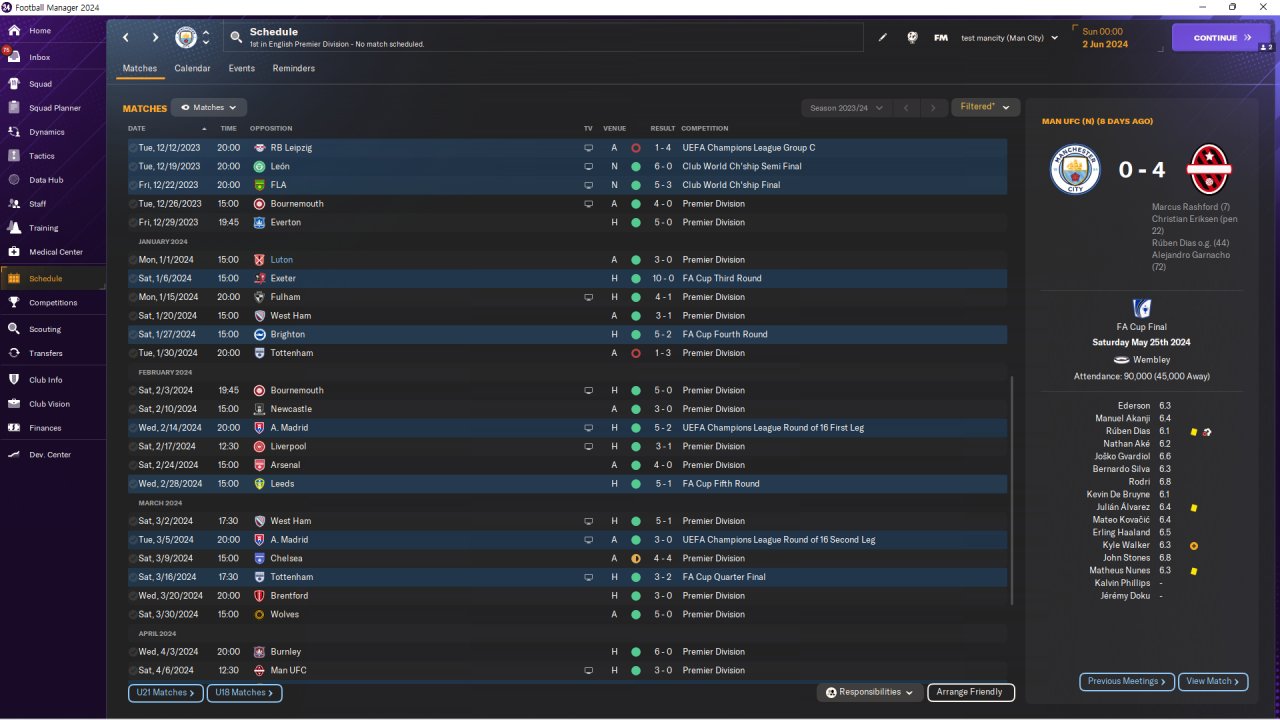Open the Finances sidebar icon
1280x720 pixels.
[x=14, y=428]
